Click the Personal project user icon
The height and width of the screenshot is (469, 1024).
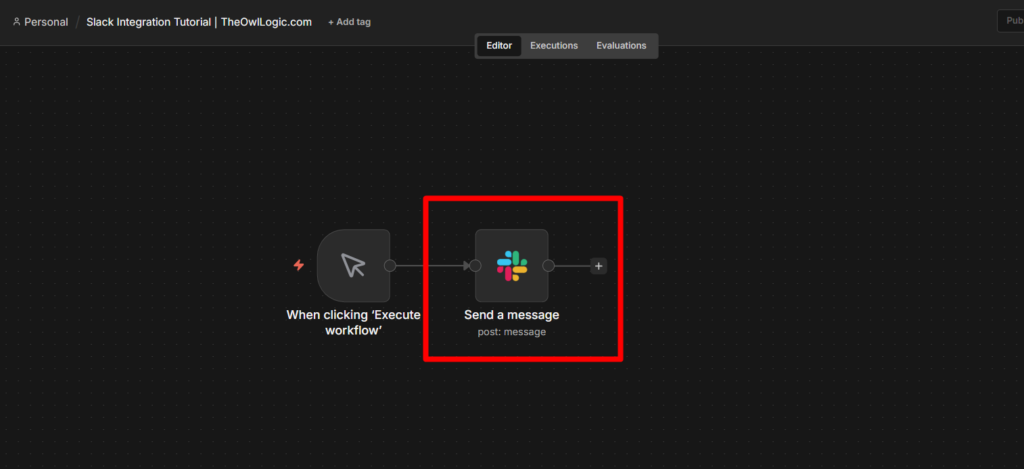[17, 22]
